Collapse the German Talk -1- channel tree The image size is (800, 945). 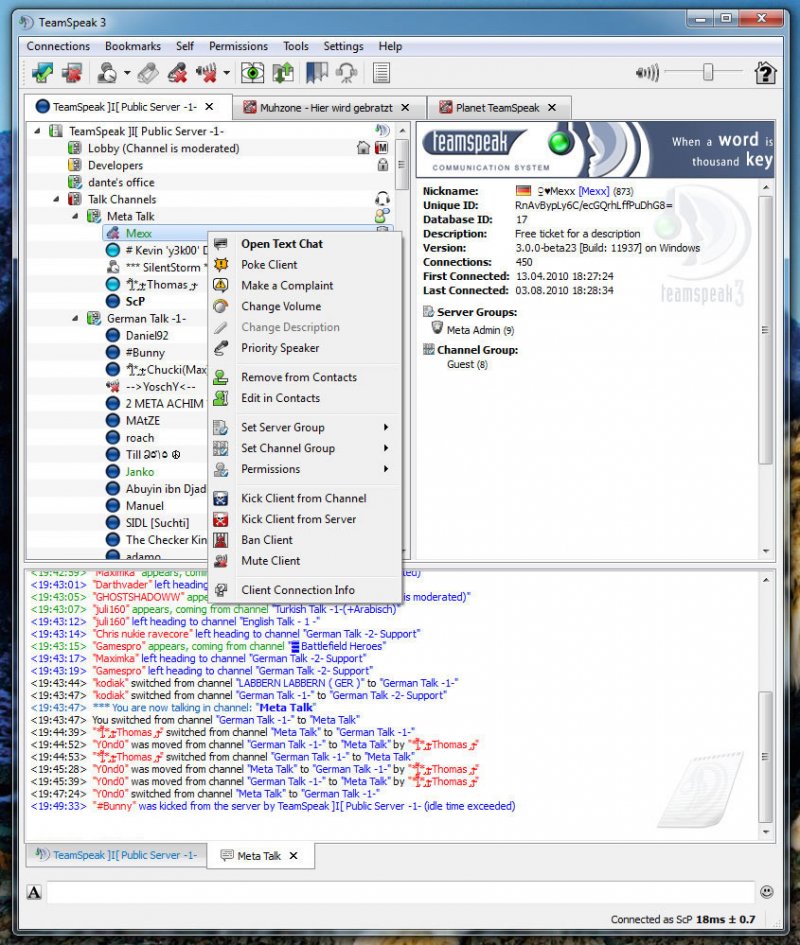(74, 320)
